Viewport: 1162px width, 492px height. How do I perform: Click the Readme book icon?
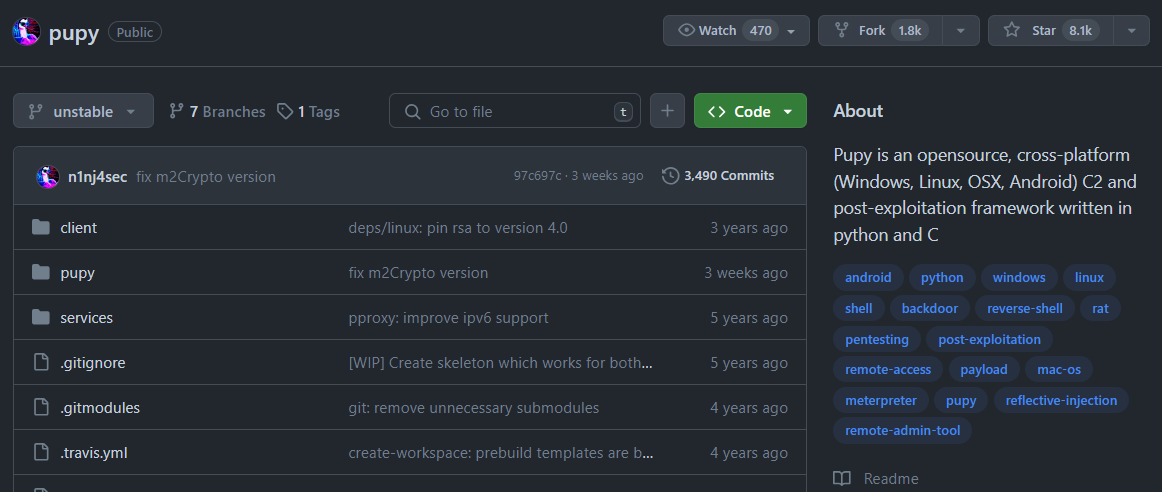[x=842, y=479]
